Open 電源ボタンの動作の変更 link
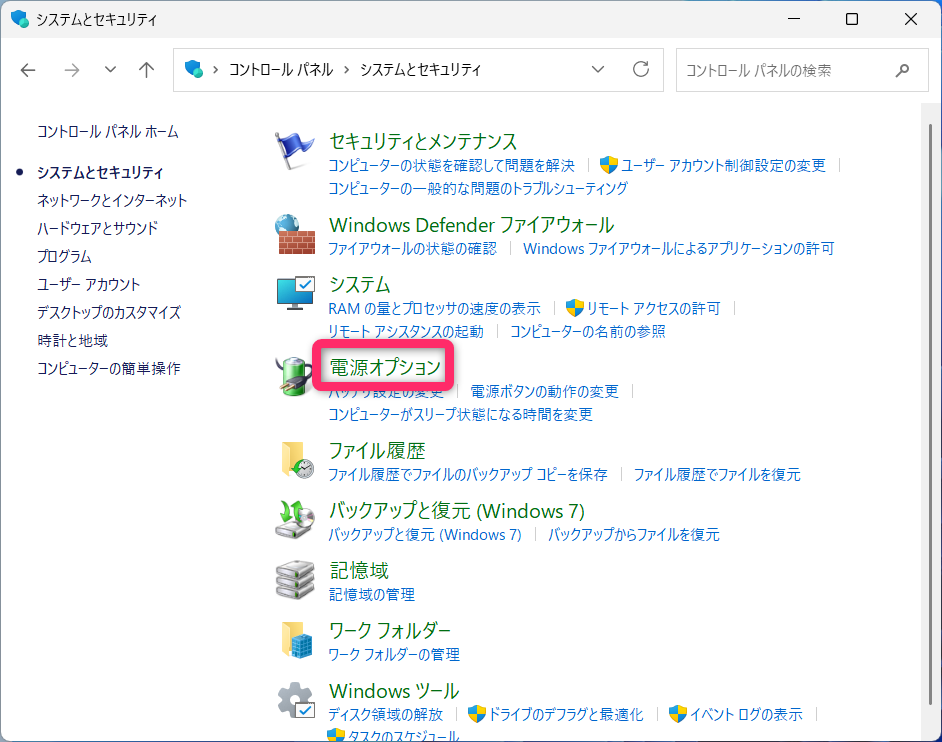 click(x=544, y=391)
